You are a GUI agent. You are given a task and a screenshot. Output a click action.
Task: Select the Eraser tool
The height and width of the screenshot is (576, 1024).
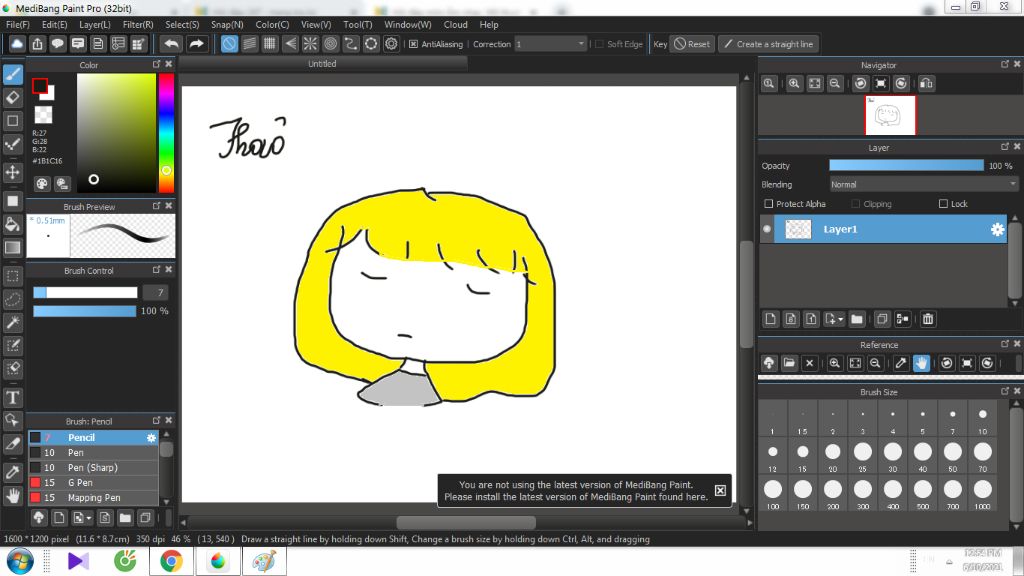[12, 97]
